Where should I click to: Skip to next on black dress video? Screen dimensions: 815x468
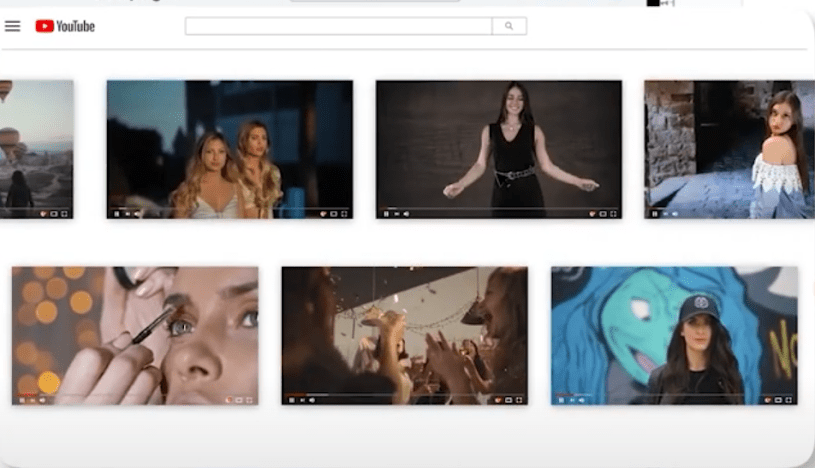coord(396,214)
